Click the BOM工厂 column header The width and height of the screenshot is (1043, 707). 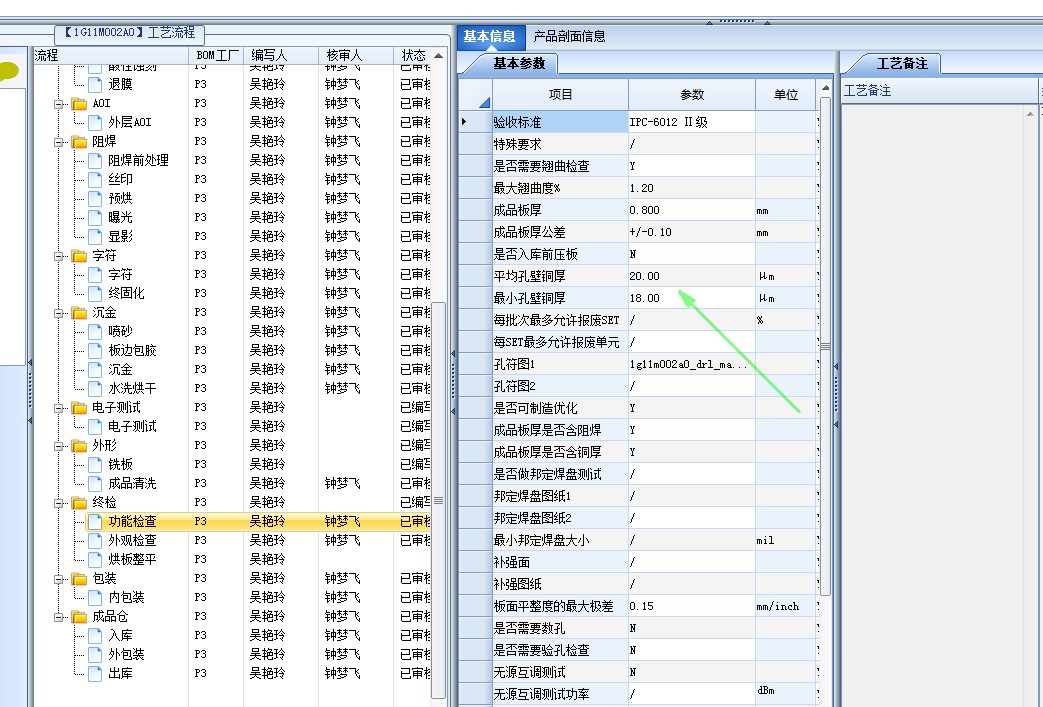[217, 55]
